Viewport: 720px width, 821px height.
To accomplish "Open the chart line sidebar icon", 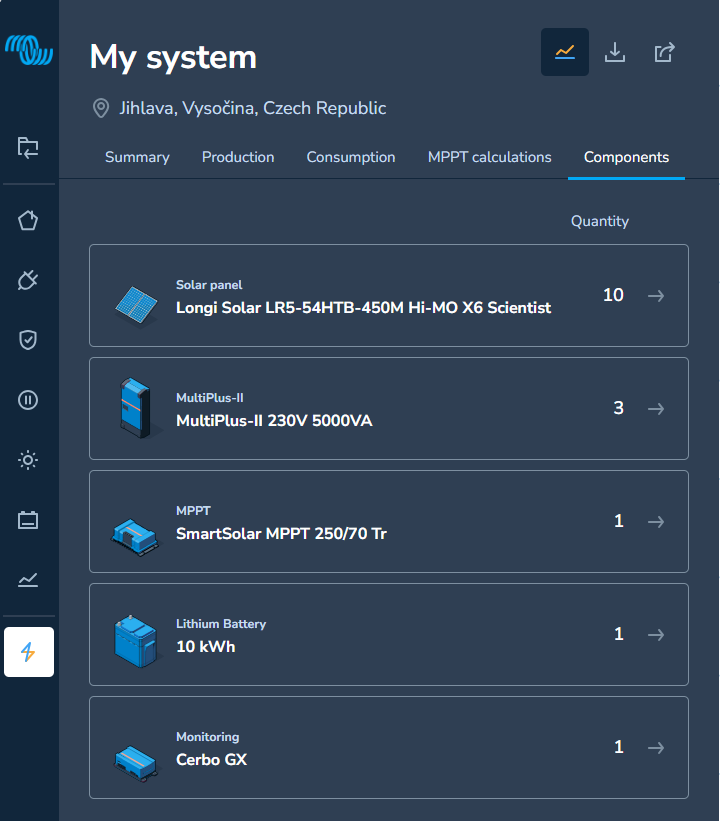I will coord(28,580).
